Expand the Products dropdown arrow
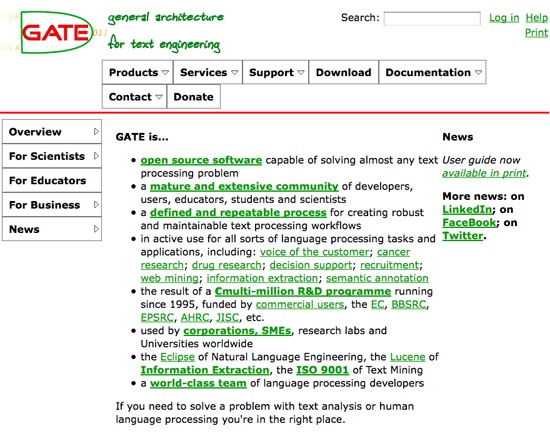Screen dimensions: 550x440 pyautogui.click(x=165, y=73)
